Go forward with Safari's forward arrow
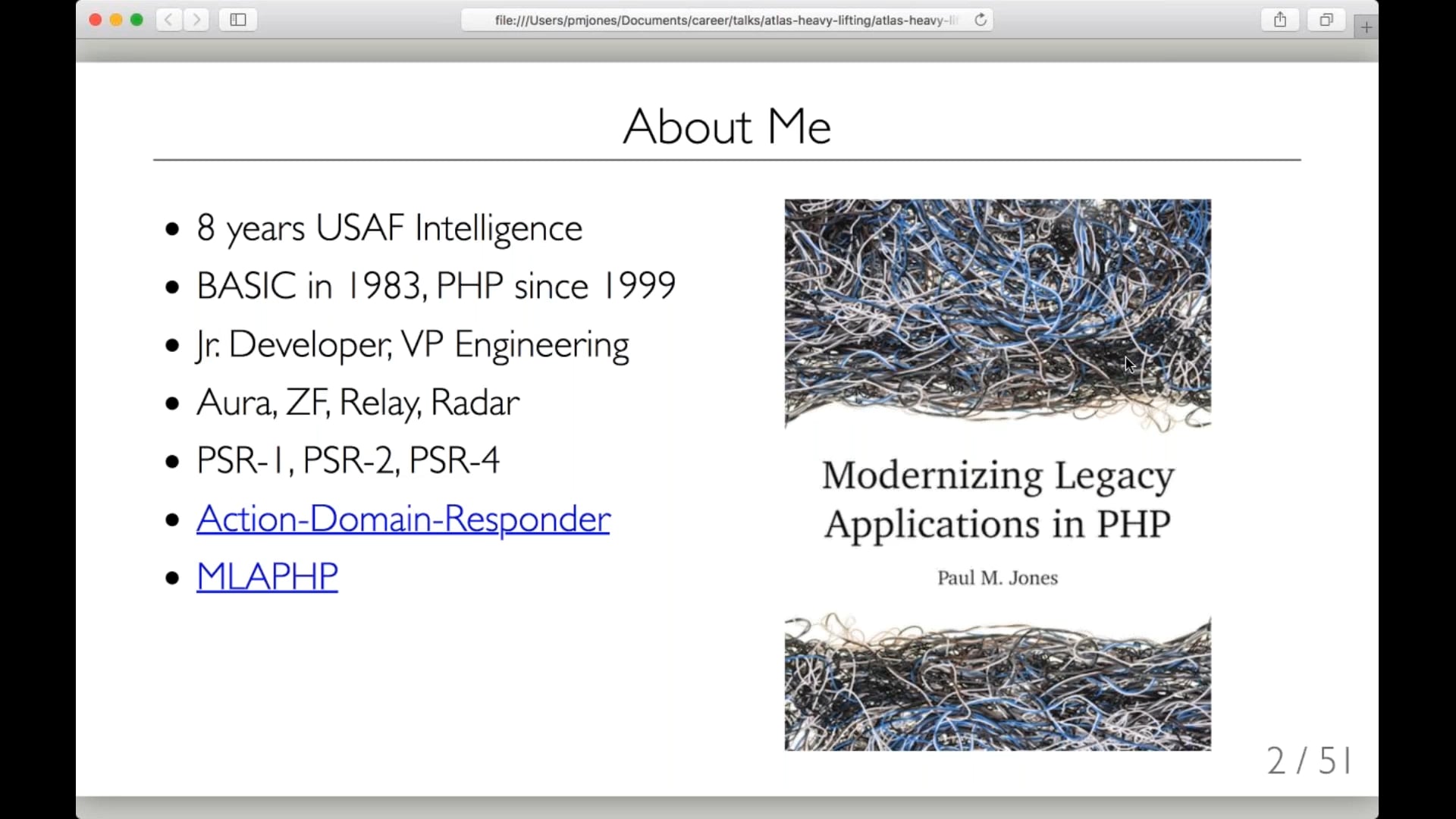Viewport: 1456px width, 819px height. tap(196, 20)
